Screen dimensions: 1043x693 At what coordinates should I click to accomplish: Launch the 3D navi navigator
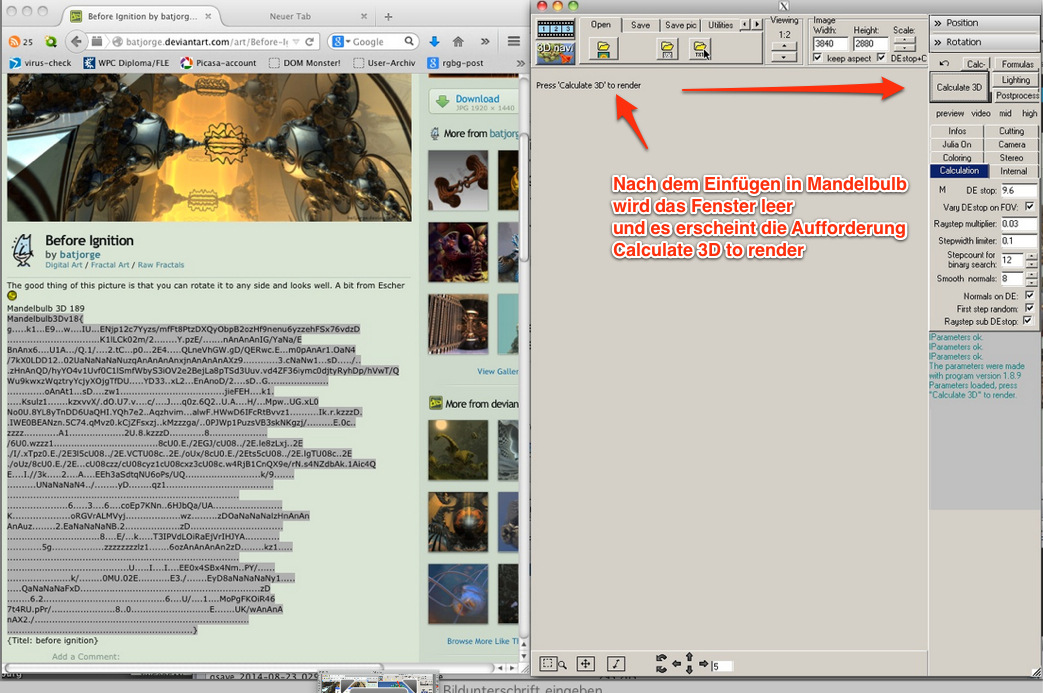pyautogui.click(x=555, y=53)
